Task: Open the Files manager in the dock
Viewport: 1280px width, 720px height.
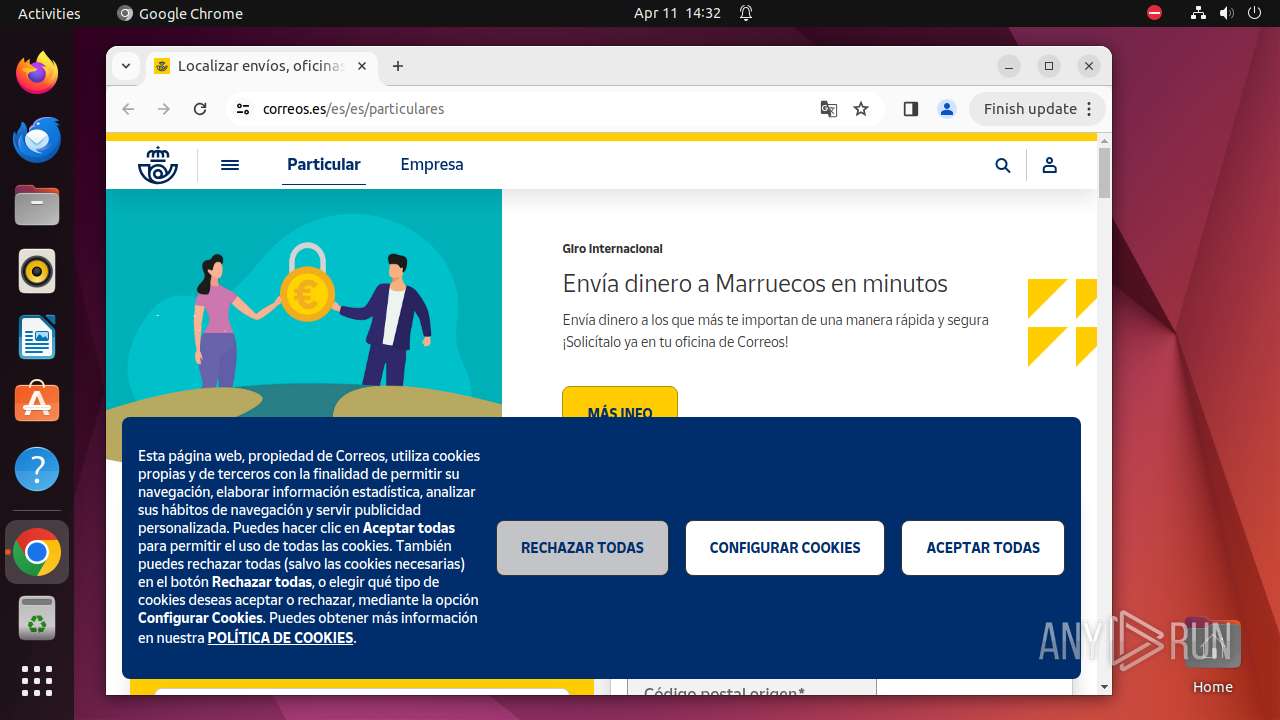Action: click(x=37, y=206)
